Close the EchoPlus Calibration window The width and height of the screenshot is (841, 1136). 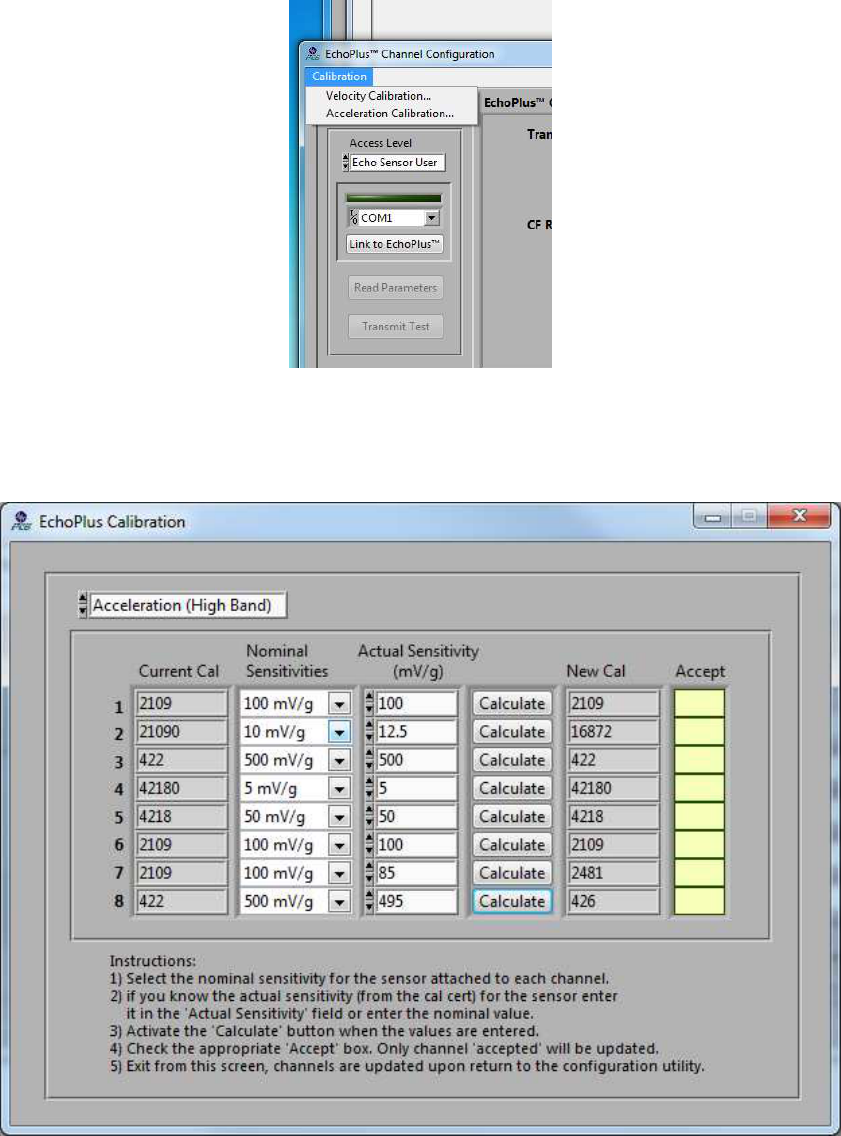[x=799, y=515]
